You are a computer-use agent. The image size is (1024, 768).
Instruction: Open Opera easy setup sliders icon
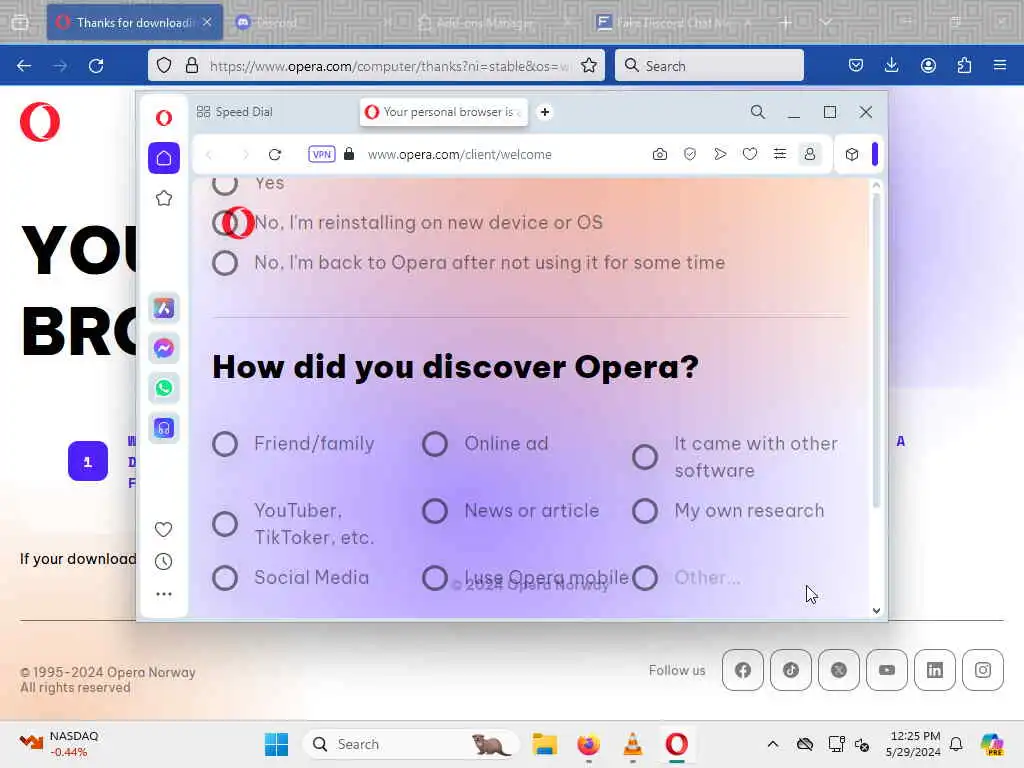click(x=780, y=155)
